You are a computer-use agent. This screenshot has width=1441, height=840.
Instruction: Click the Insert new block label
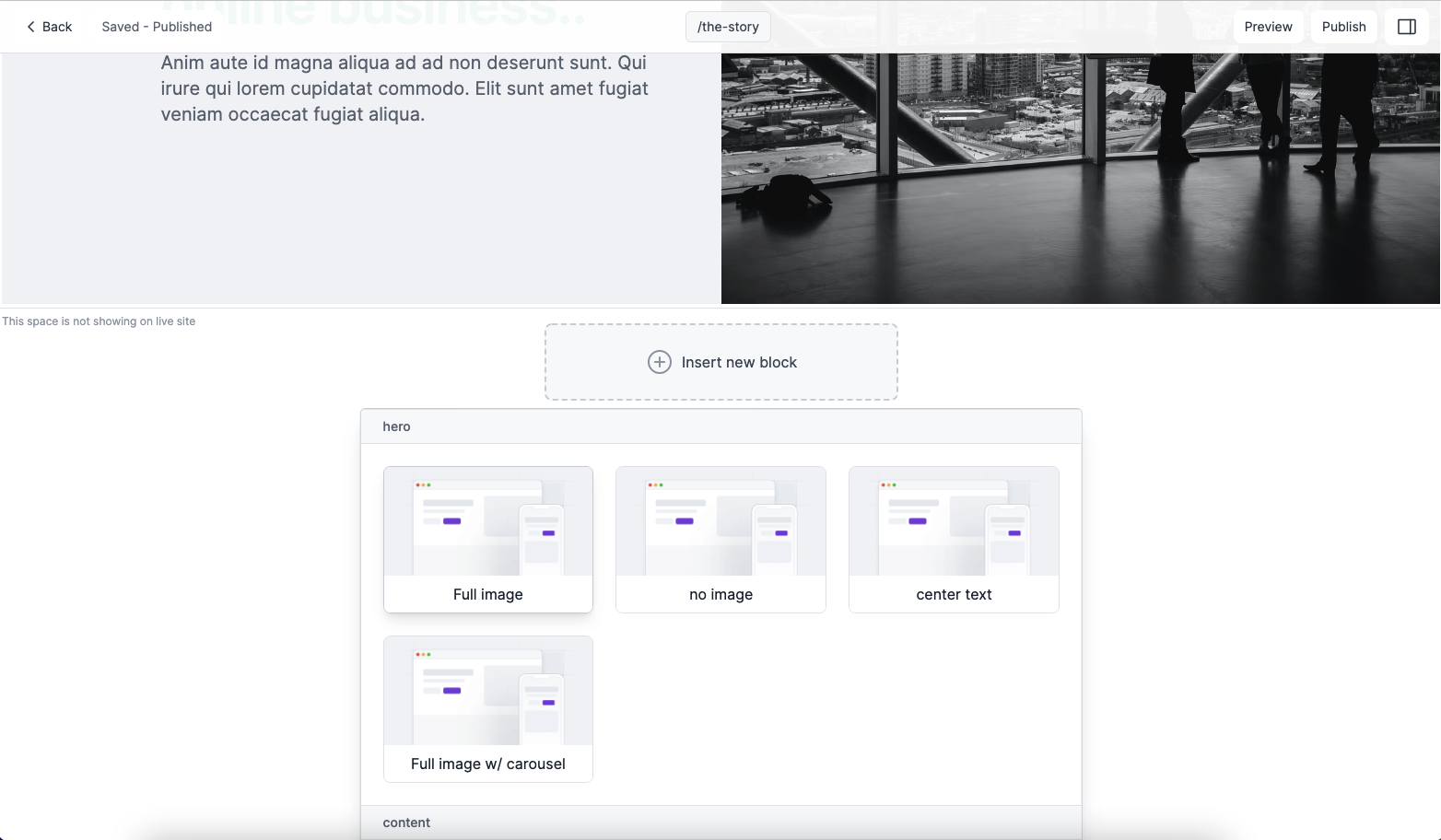pos(739,362)
